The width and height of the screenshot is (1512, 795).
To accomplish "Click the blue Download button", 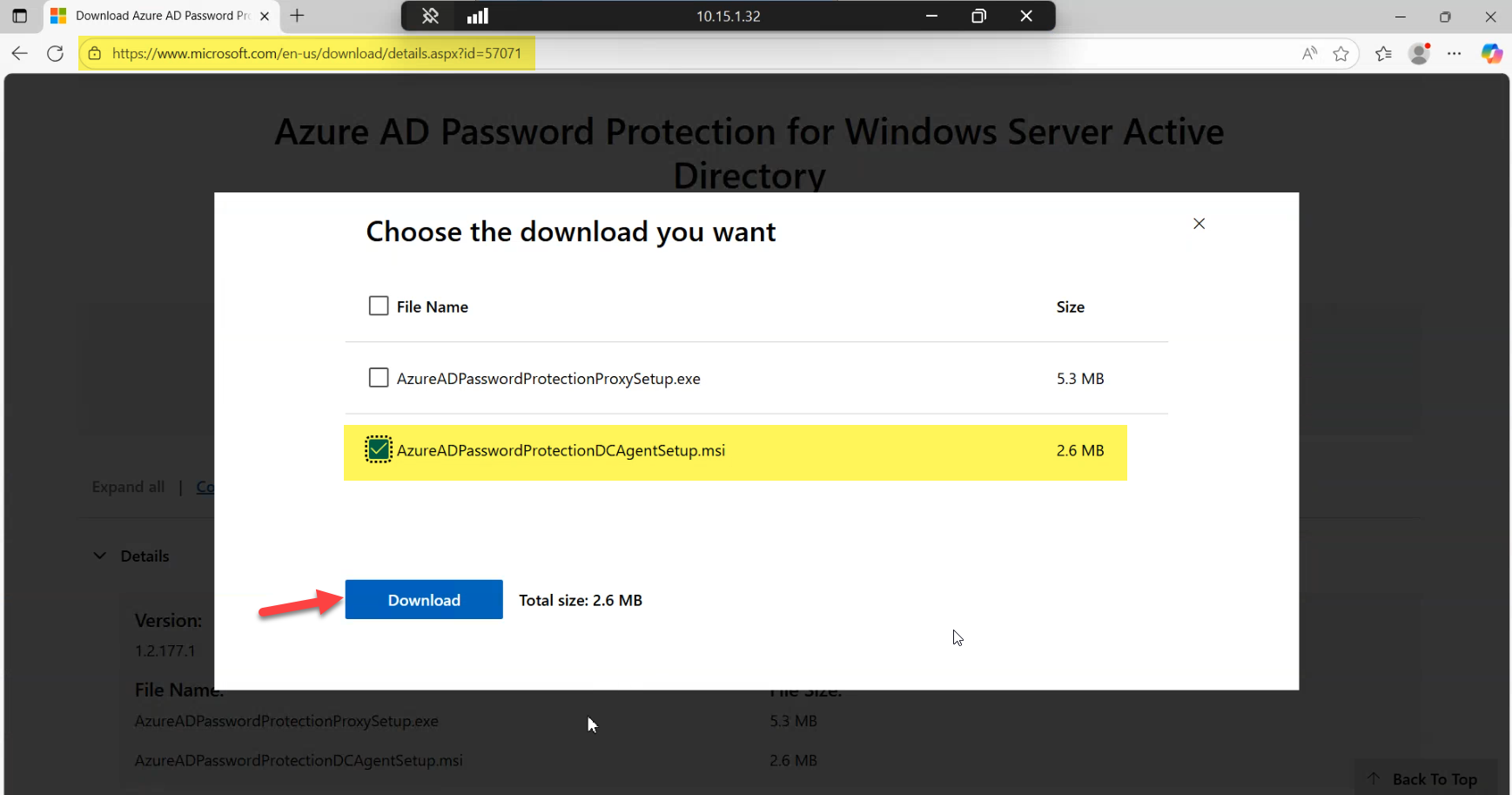I will tap(424, 600).
